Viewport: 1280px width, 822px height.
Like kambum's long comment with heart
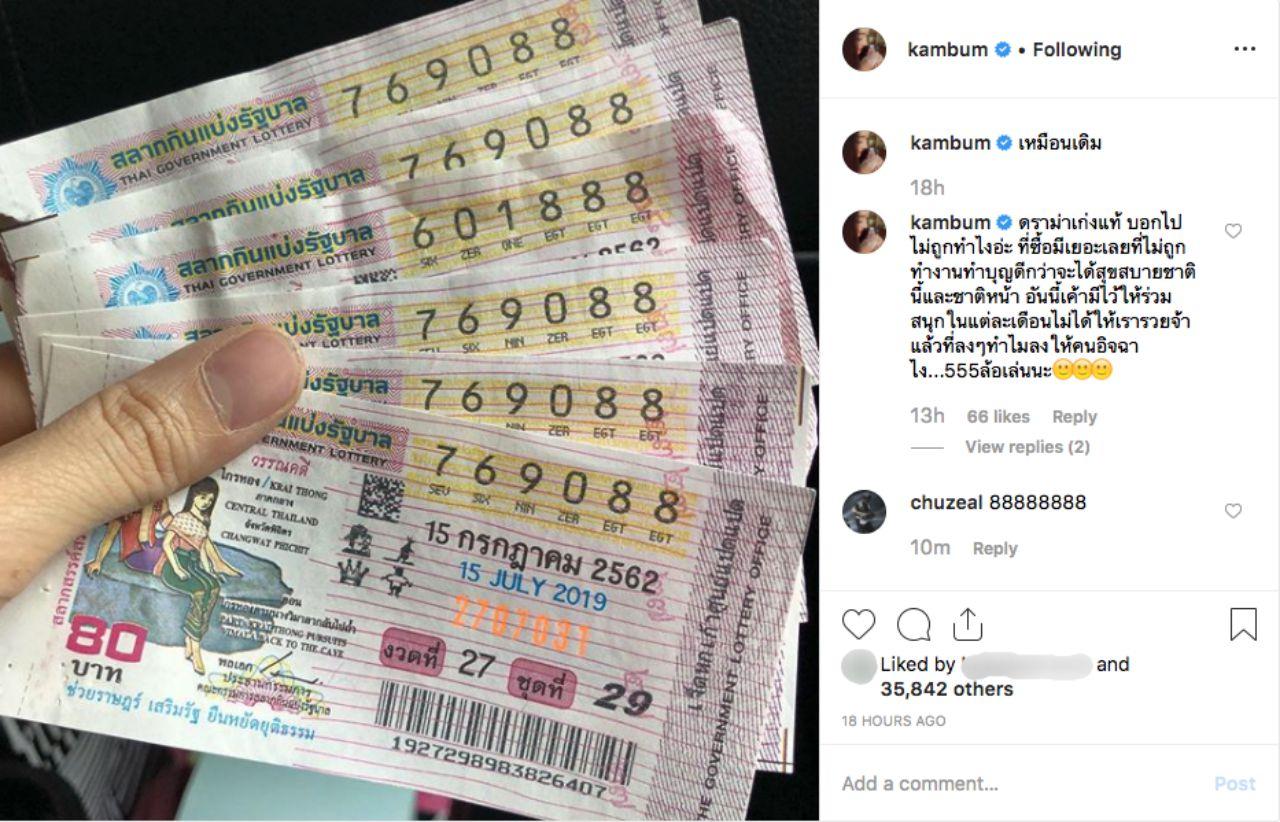[1233, 231]
